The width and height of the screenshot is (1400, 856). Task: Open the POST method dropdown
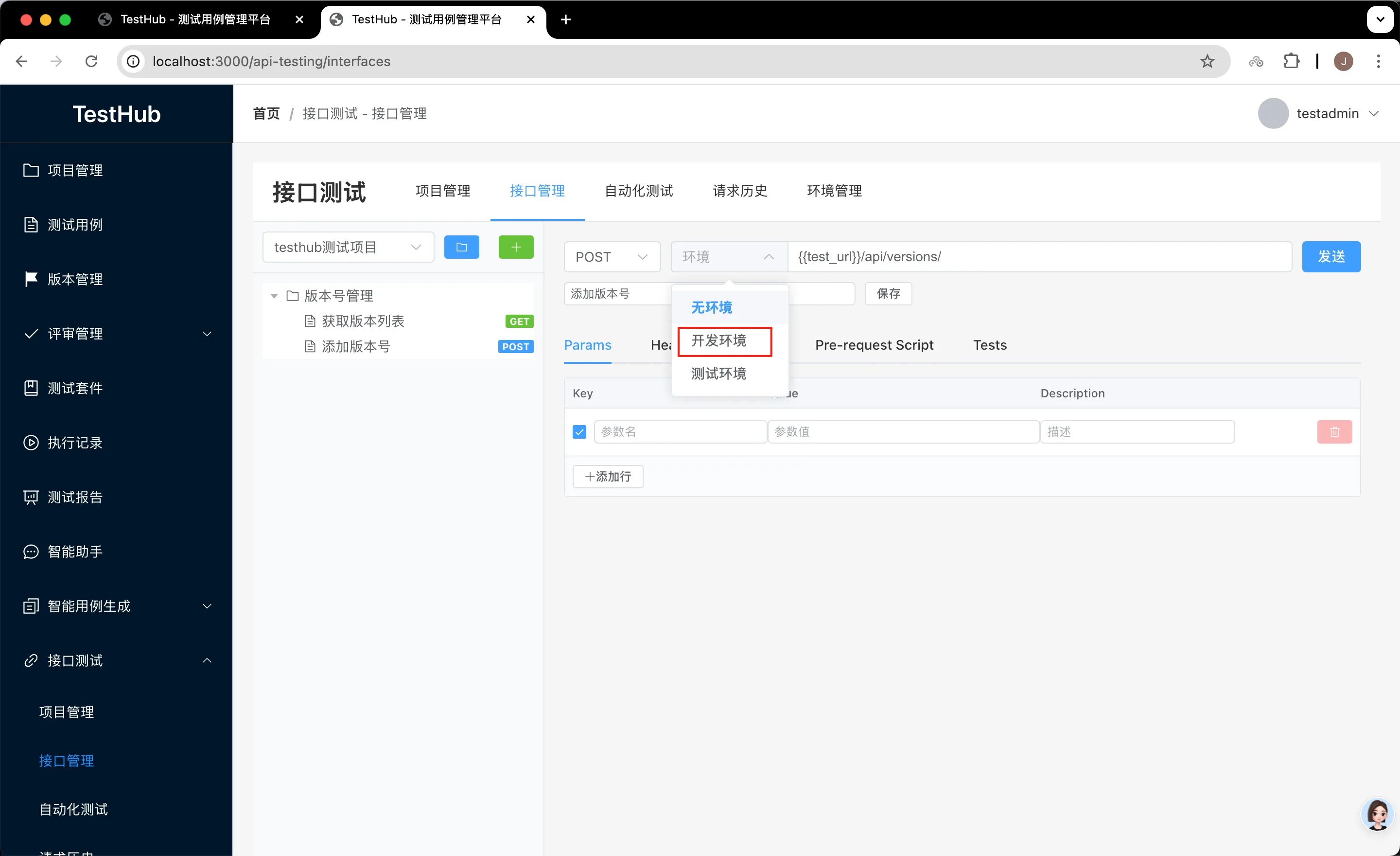(x=612, y=257)
